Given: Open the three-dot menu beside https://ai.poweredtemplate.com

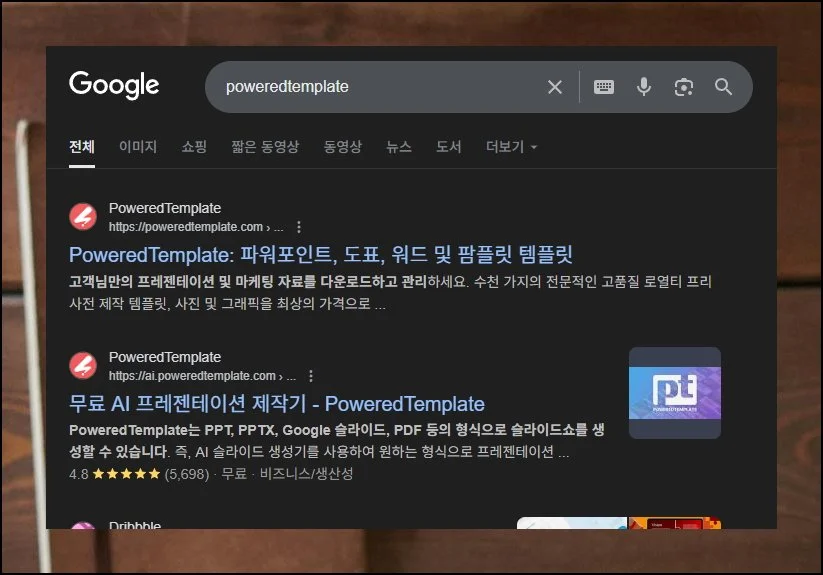Looking at the screenshot, I should (311, 376).
